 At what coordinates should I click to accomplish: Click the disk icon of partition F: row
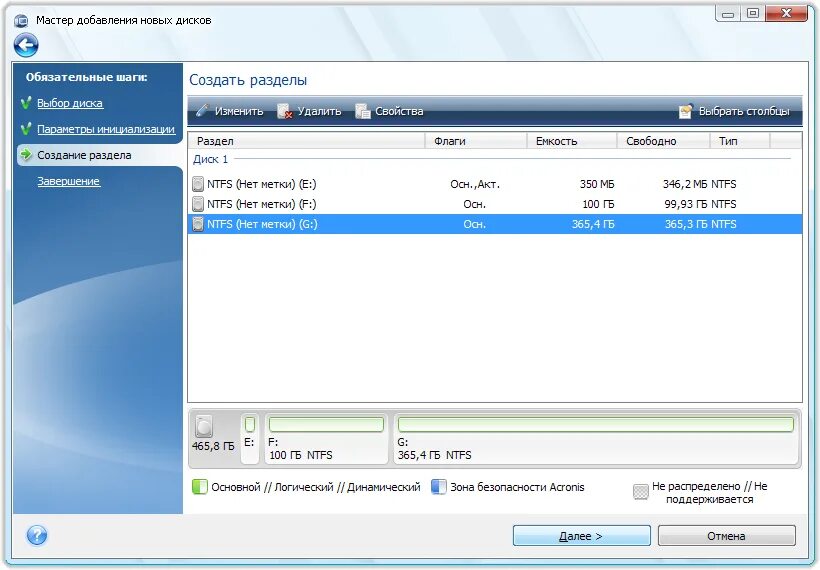pyautogui.click(x=198, y=203)
